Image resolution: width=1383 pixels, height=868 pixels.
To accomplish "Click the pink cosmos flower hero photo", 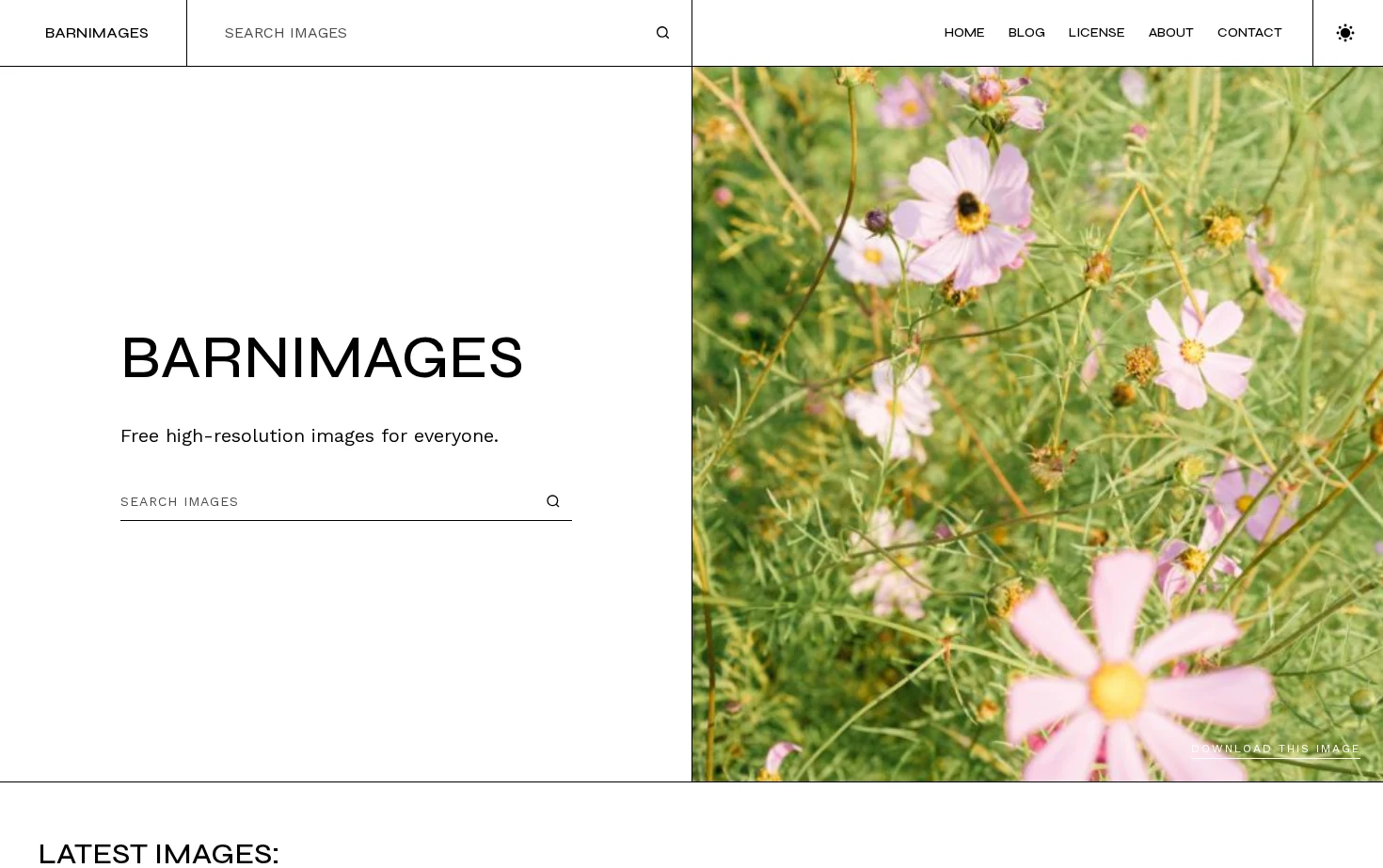I will [x=1038, y=424].
